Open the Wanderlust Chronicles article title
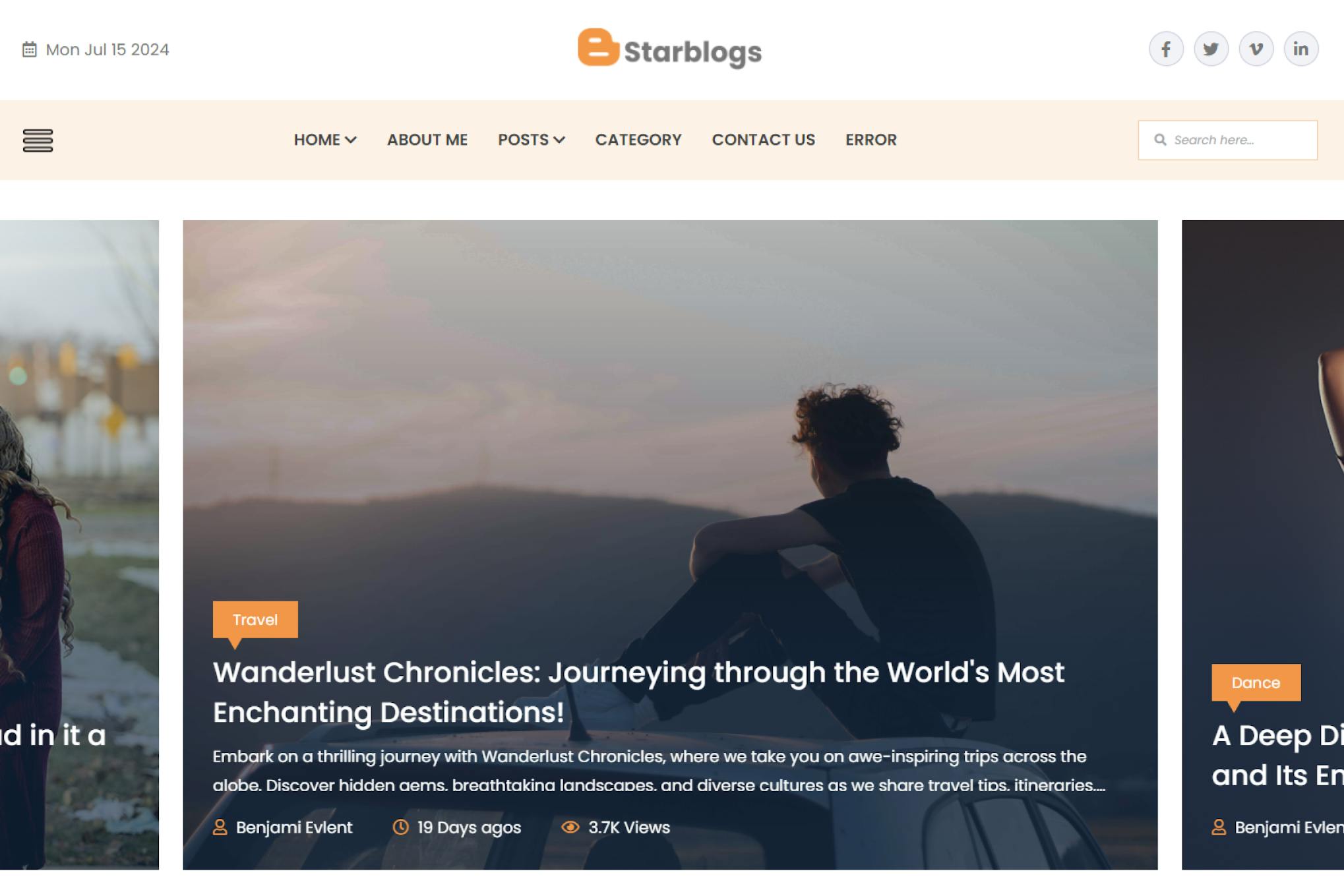The width and height of the screenshot is (1344, 896). (638, 692)
